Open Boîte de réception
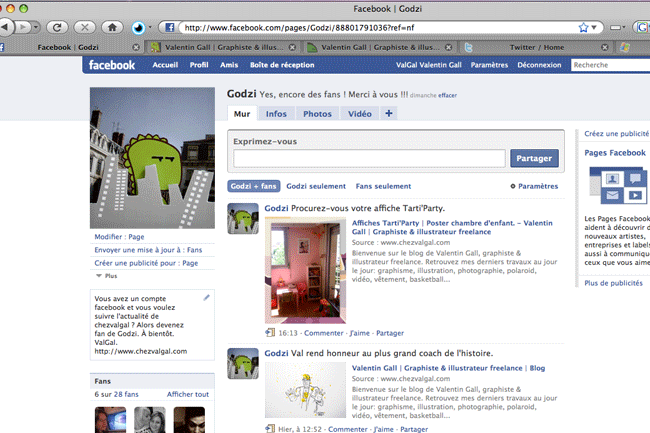This screenshot has height=433, width=650. pos(282,65)
